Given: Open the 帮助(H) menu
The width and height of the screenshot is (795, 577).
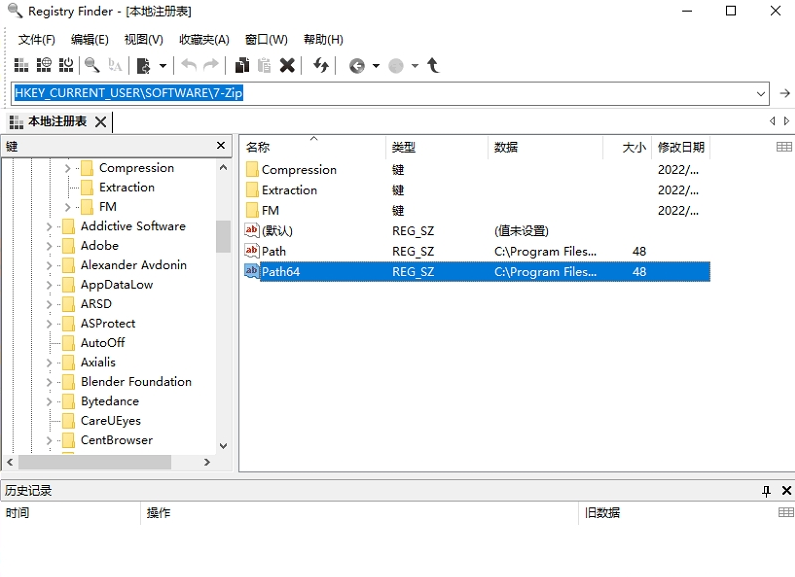Looking at the screenshot, I should pyautogui.click(x=323, y=40).
